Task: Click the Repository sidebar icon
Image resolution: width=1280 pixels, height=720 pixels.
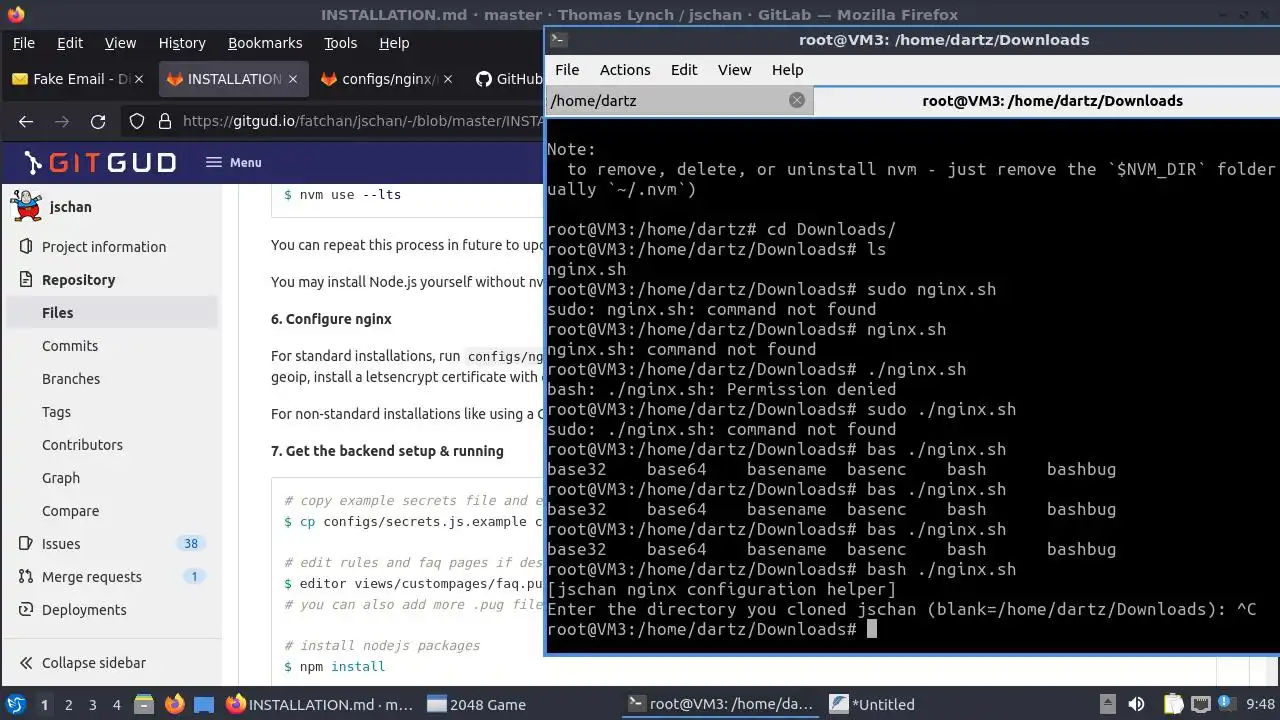Action: (x=25, y=280)
